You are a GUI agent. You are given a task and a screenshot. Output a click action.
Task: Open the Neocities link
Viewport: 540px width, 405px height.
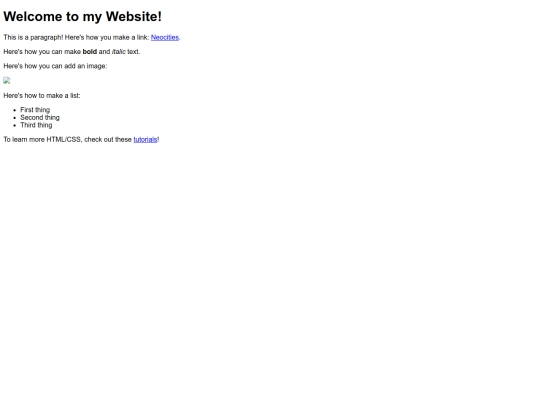(165, 38)
